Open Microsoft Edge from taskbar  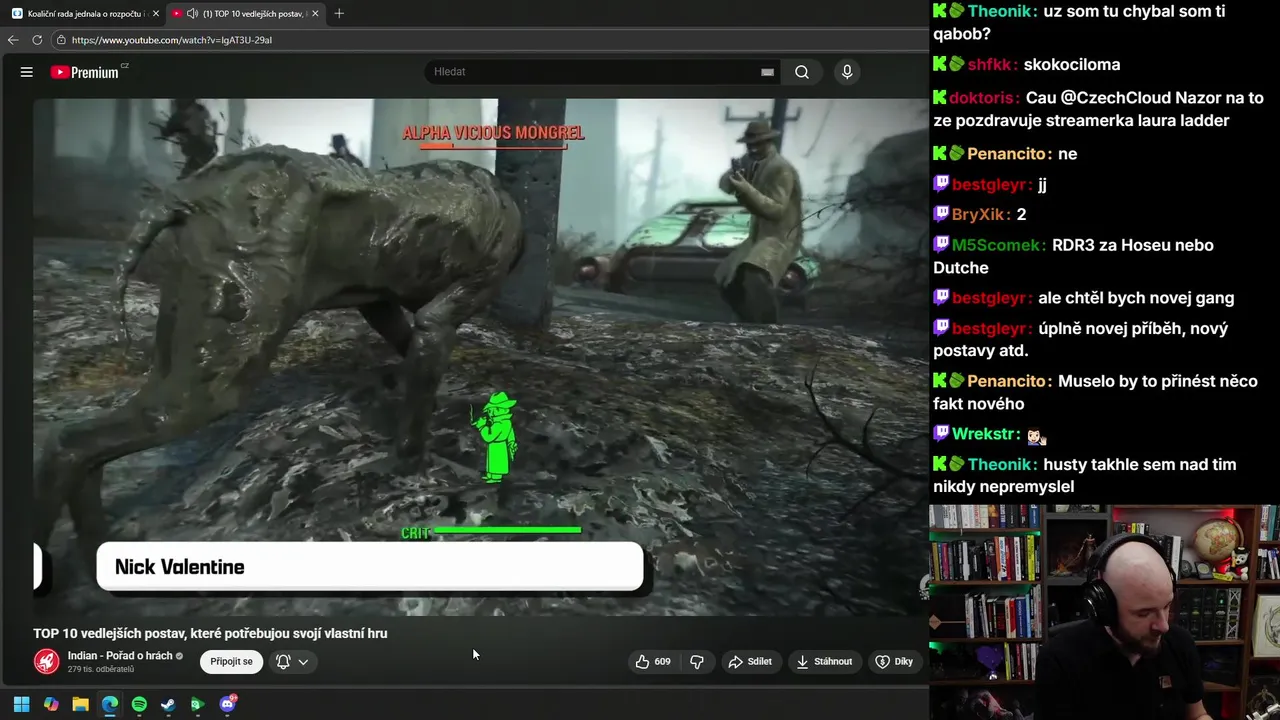coord(110,704)
